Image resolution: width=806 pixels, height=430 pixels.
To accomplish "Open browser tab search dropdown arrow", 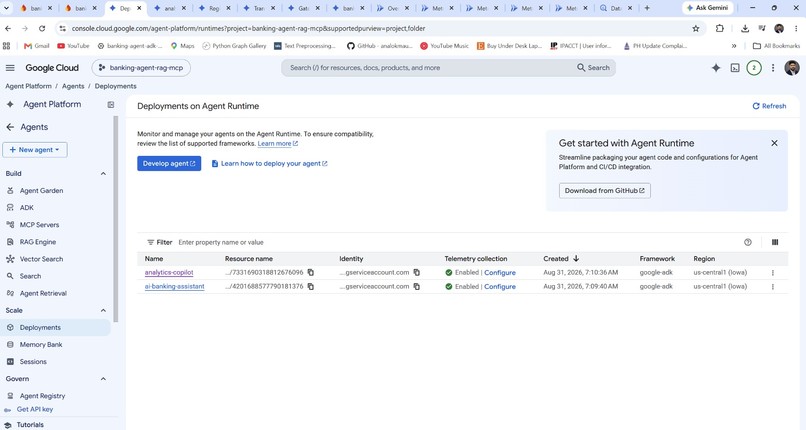I will click(x=7, y=8).
